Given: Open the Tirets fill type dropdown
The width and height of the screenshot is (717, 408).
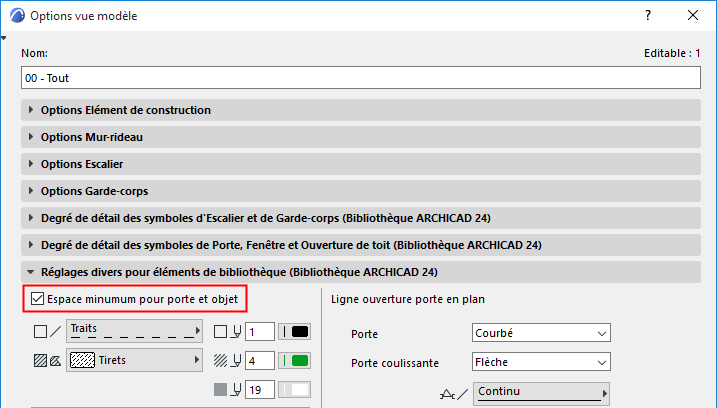Looking at the screenshot, I should [x=134, y=360].
